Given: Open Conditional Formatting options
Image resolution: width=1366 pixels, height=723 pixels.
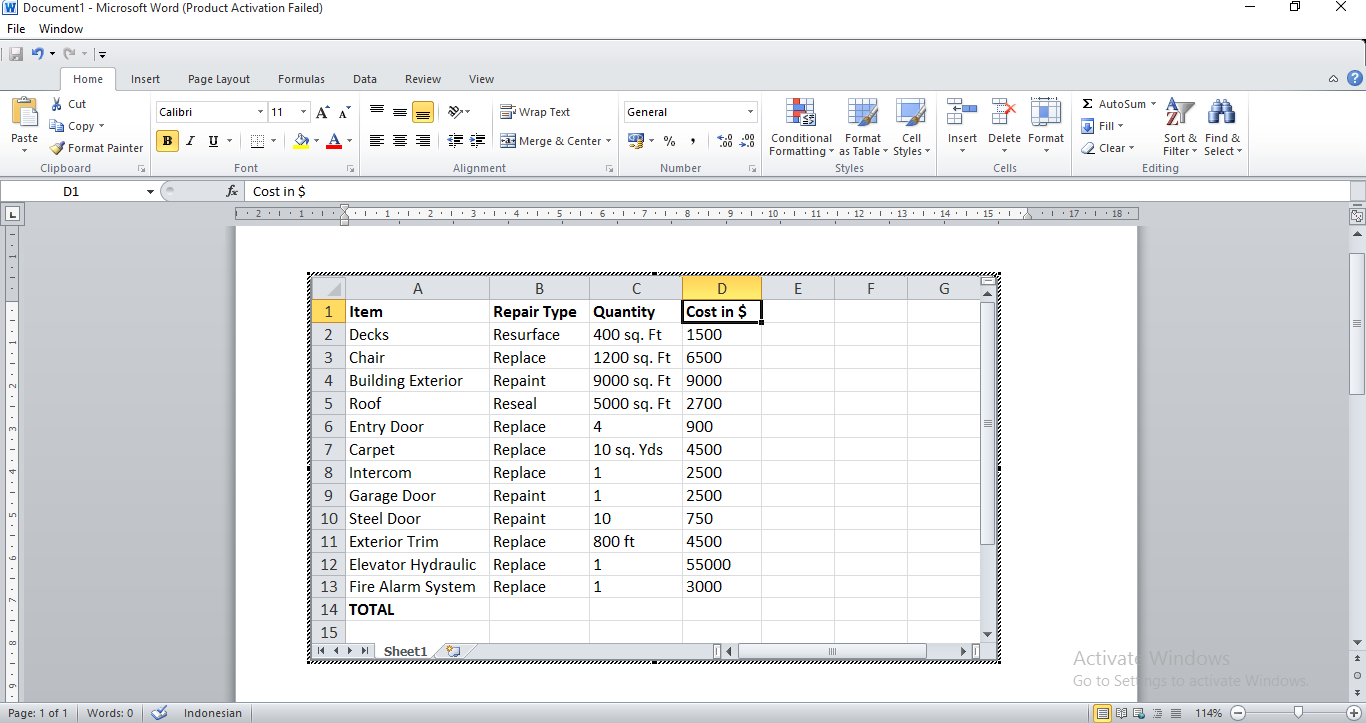Looking at the screenshot, I should tap(800, 127).
